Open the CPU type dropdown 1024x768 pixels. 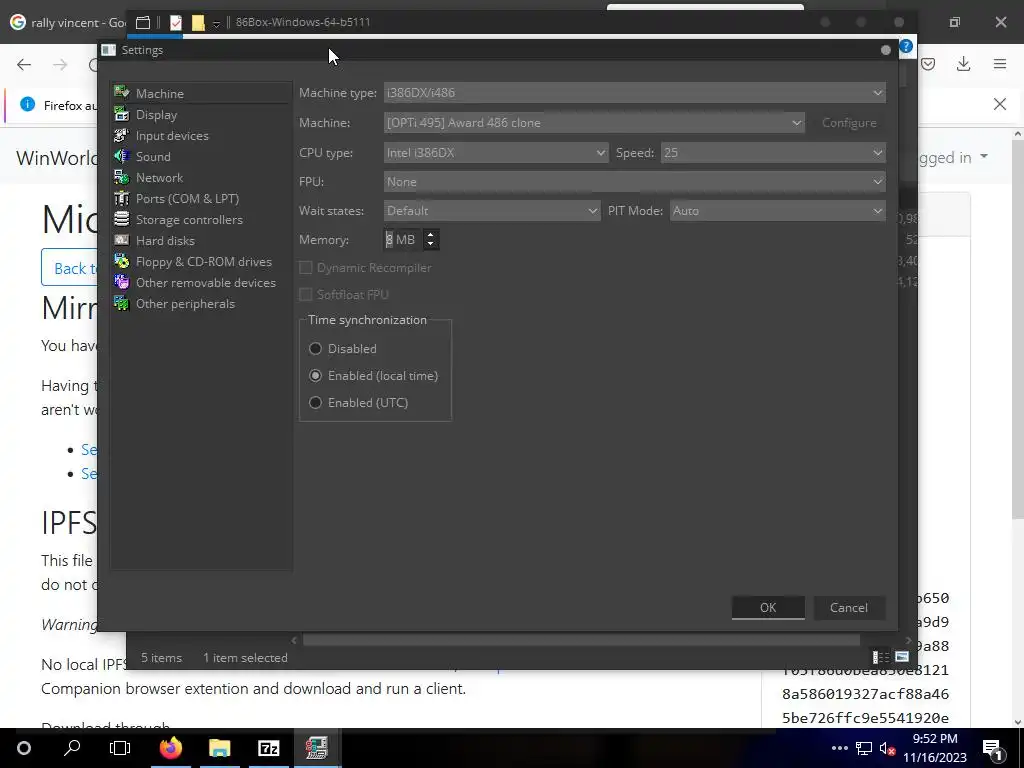496,153
